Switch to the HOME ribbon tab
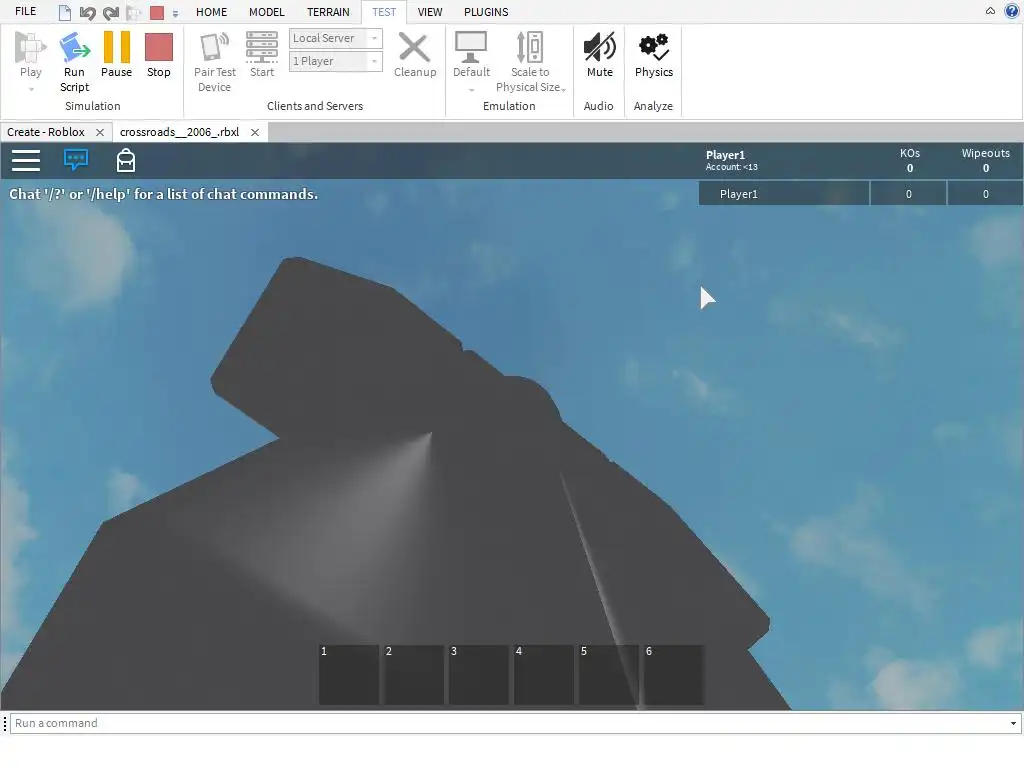 tap(212, 12)
